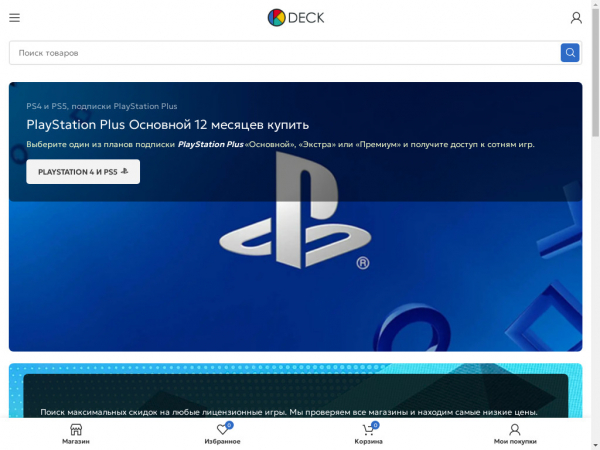Click the Мои покупки person icon

(515, 430)
